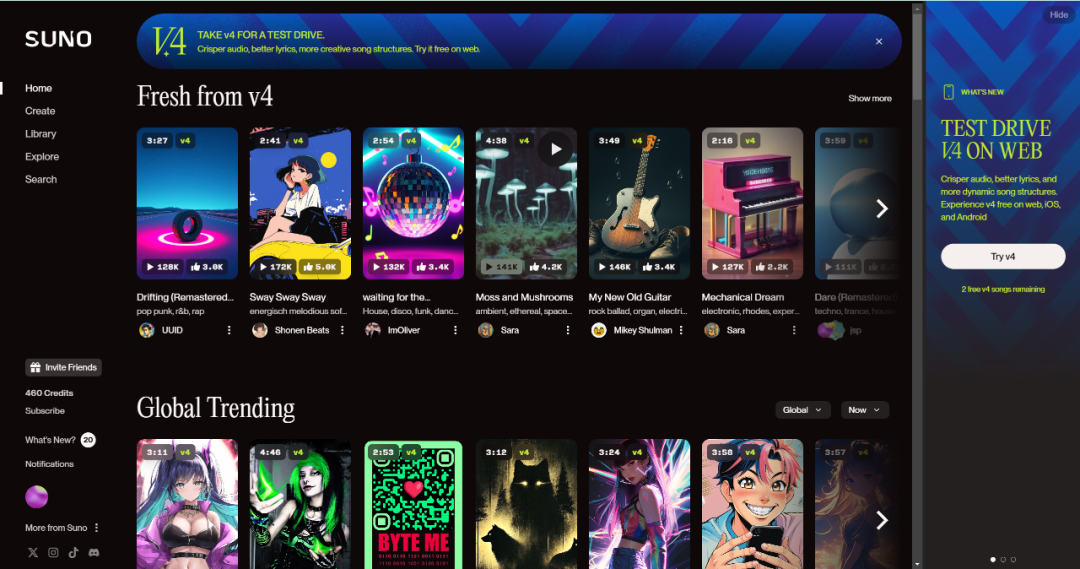The height and width of the screenshot is (569, 1080).
Task: Select first carousel dot in promo panel
Action: (993, 559)
